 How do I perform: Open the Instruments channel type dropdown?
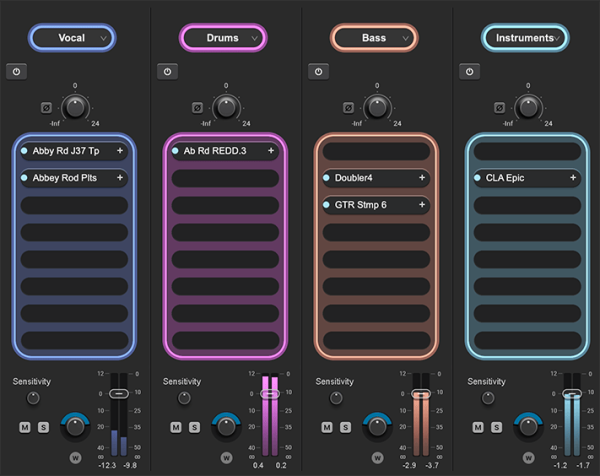525,38
